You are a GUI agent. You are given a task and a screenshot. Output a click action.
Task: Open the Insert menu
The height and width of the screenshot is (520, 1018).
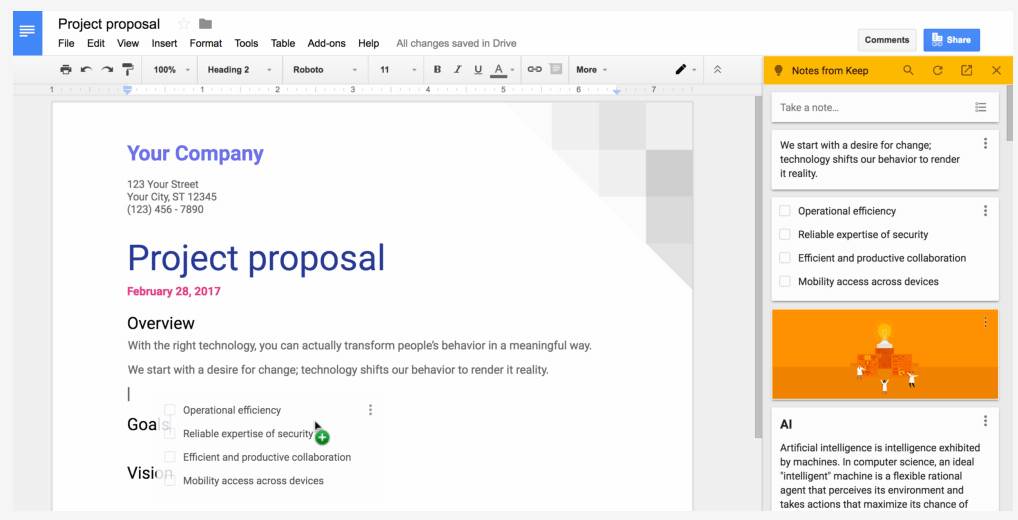164,43
